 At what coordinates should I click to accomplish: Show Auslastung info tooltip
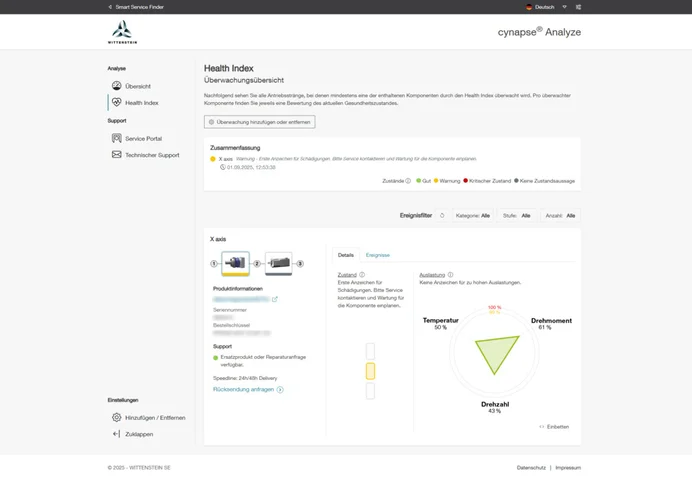[x=450, y=275]
